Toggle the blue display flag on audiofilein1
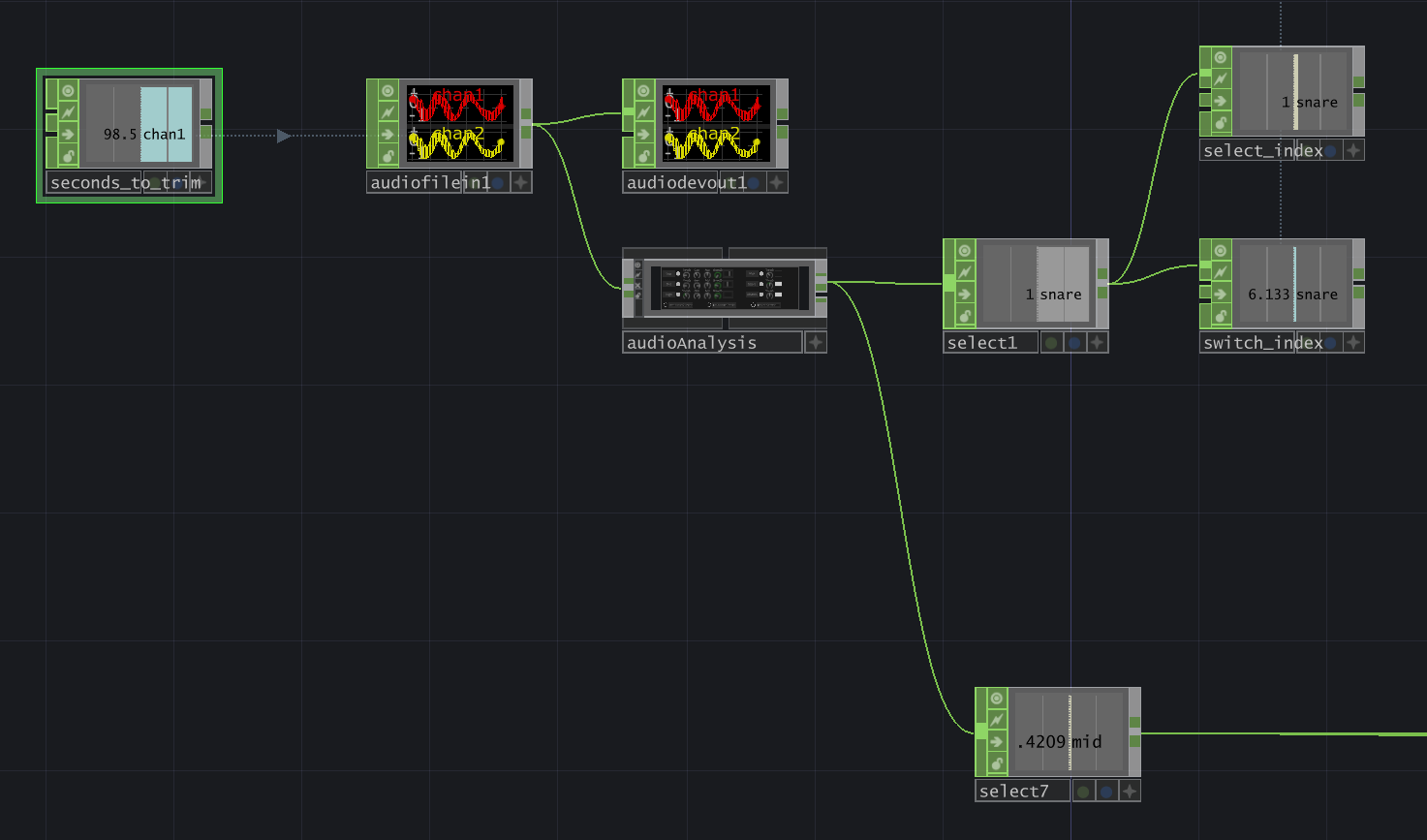 point(498,183)
